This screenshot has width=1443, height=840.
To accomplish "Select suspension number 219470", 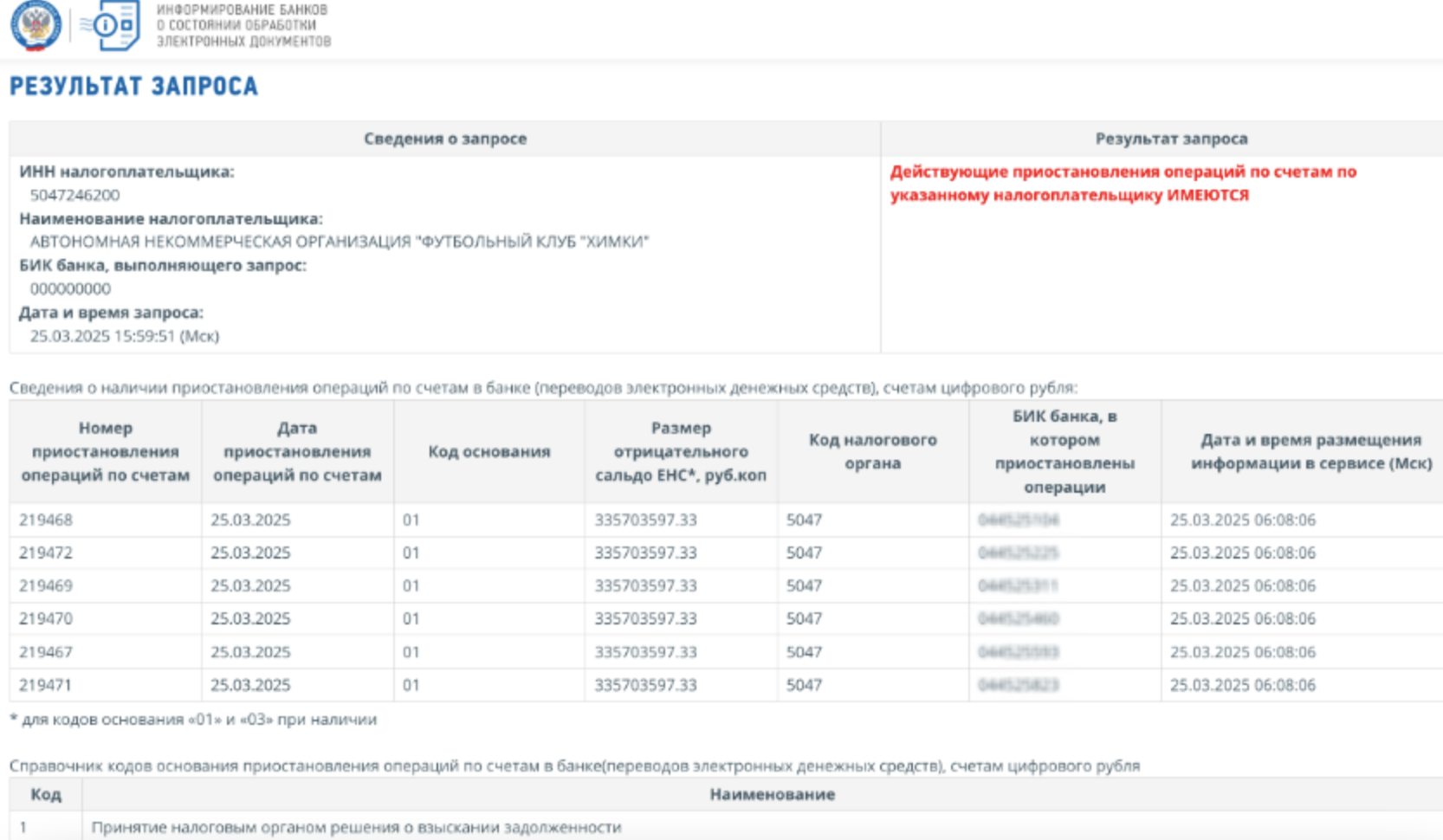I will [46, 618].
